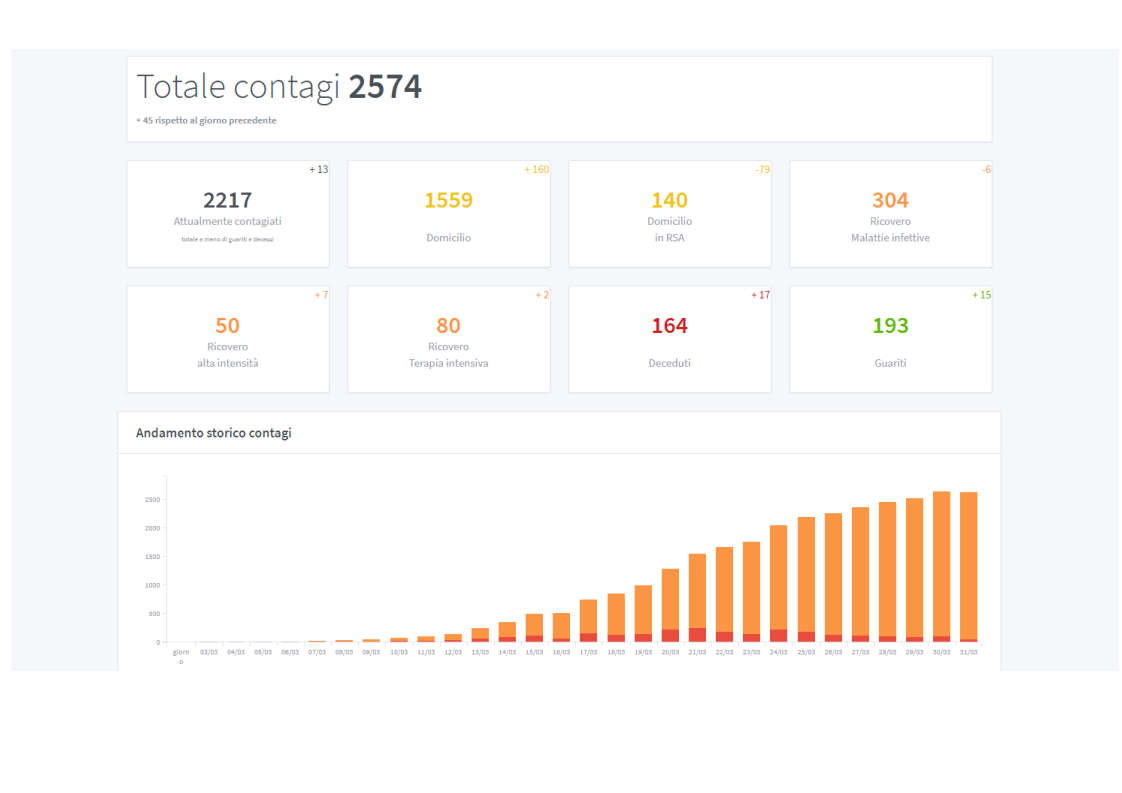1122x793 pixels.
Task: Click the +45 rispetto al giorno precedente text
Action: (x=206, y=120)
